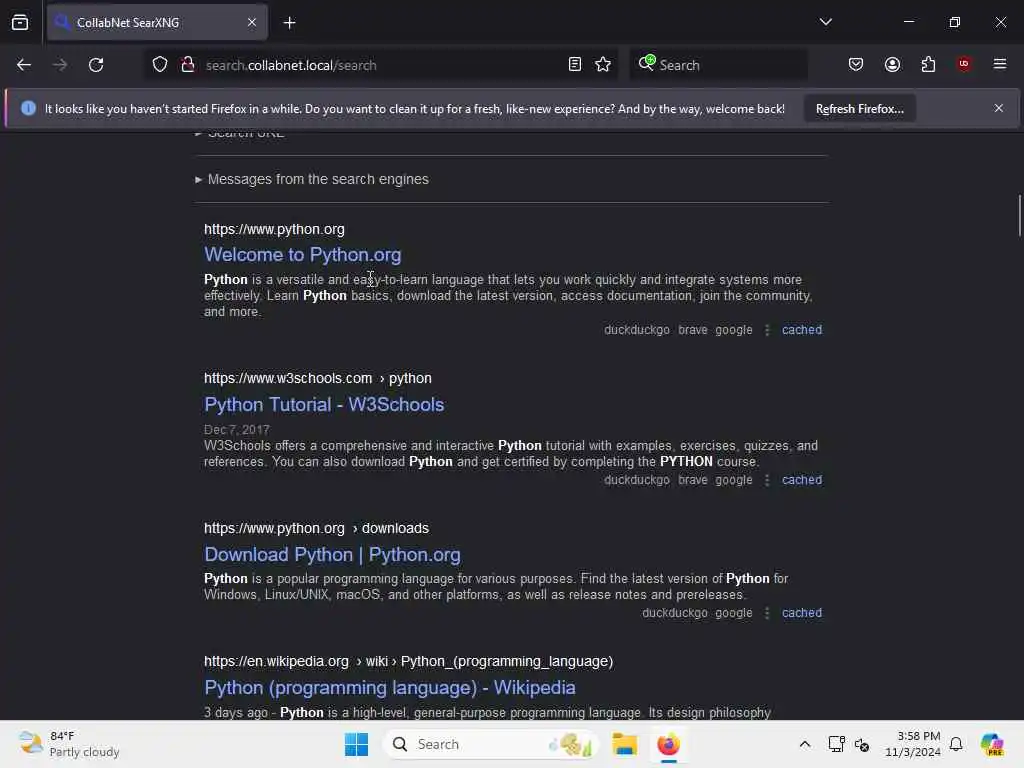The width and height of the screenshot is (1024, 768).
Task: Open Firefox account icon
Action: click(892, 65)
